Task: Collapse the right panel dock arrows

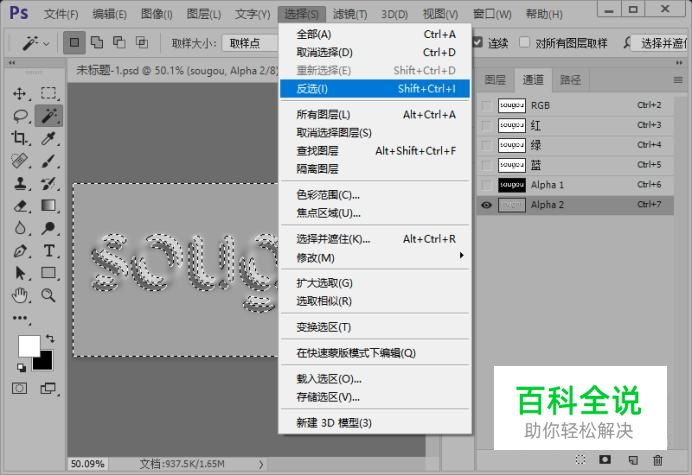Action: tap(679, 63)
